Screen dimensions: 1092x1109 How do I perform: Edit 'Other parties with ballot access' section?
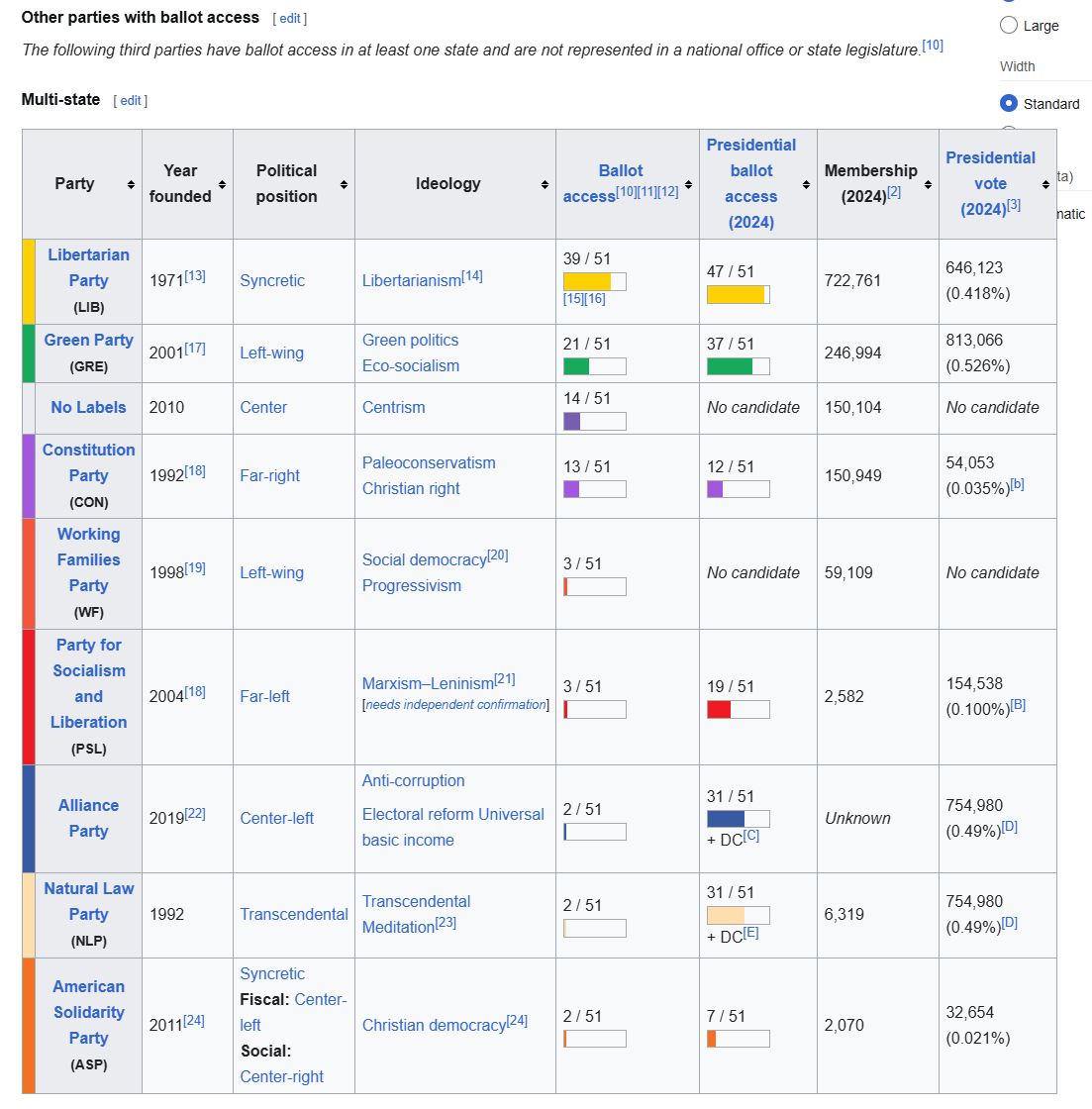290,19
